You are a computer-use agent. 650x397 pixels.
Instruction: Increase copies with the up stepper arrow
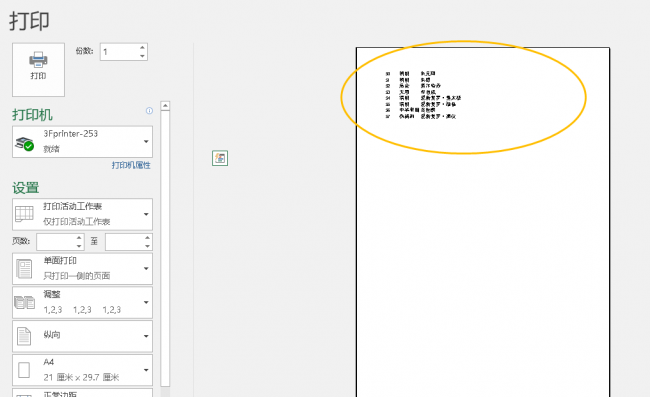click(x=143, y=48)
